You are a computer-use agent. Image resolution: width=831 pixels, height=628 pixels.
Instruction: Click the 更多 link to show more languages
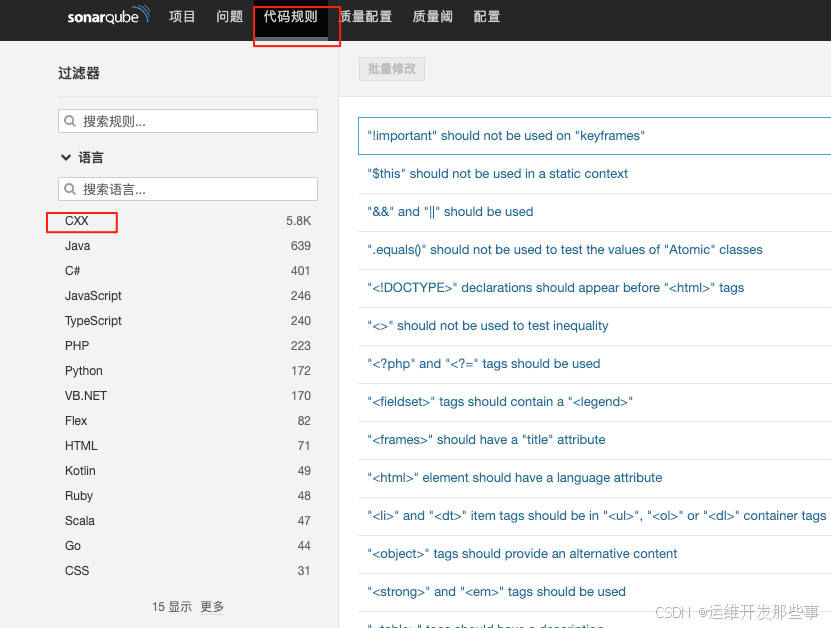pyautogui.click(x=212, y=606)
